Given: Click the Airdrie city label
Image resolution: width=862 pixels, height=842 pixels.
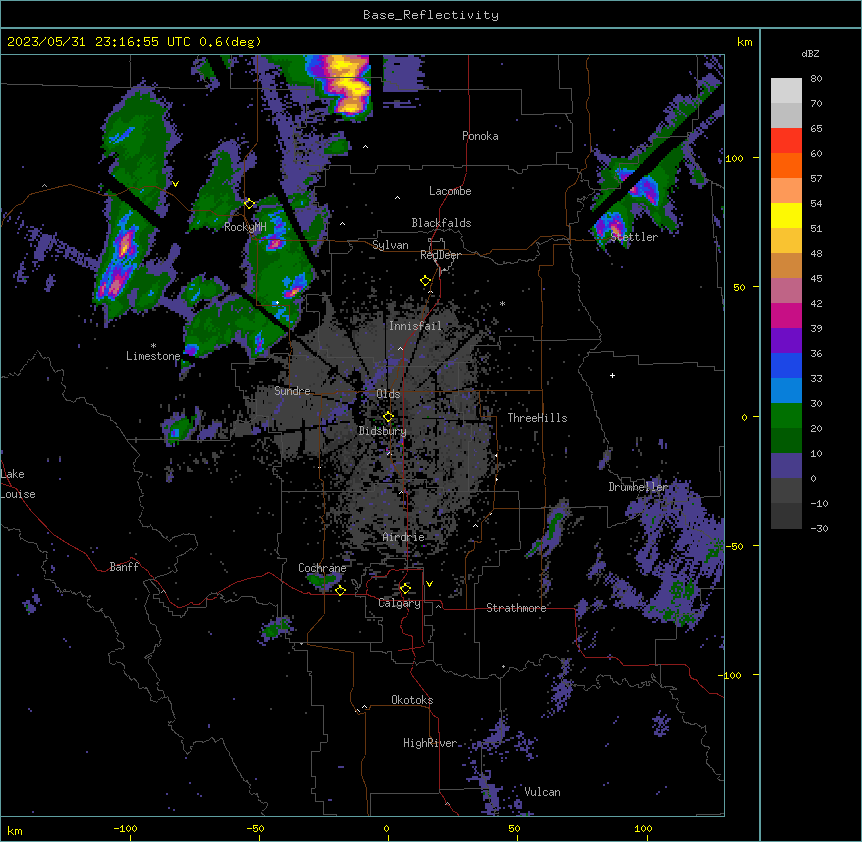Looking at the screenshot, I should pyautogui.click(x=403, y=537).
